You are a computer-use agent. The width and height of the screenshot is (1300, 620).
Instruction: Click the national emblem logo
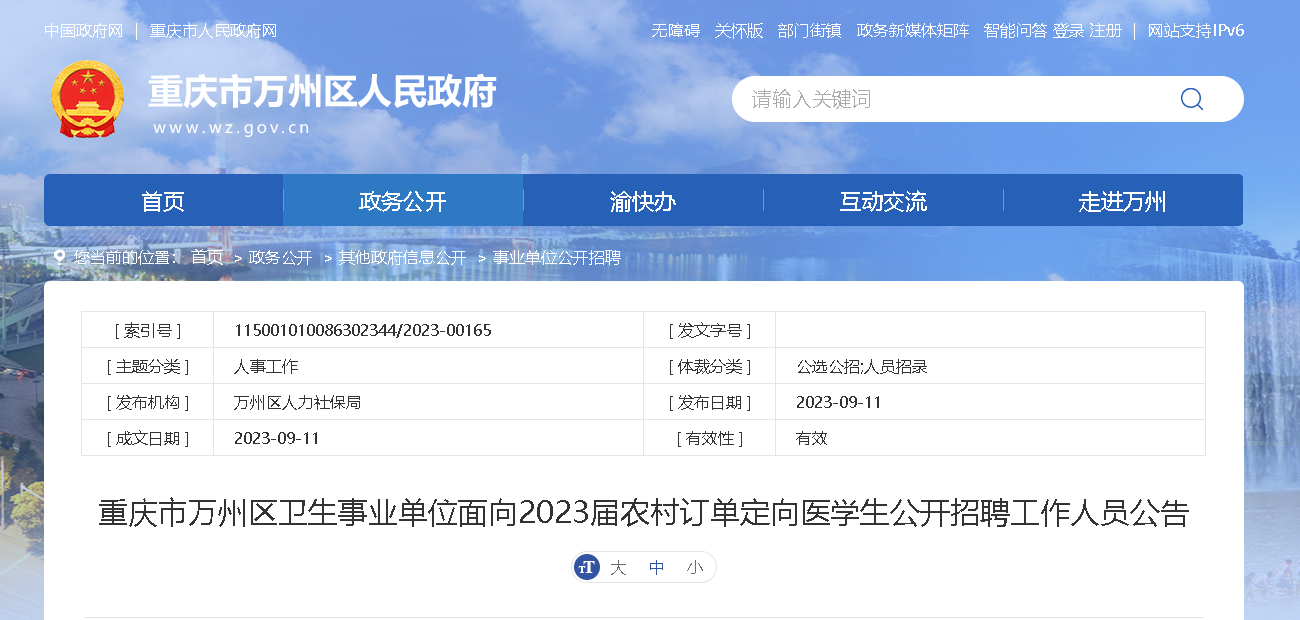87,99
